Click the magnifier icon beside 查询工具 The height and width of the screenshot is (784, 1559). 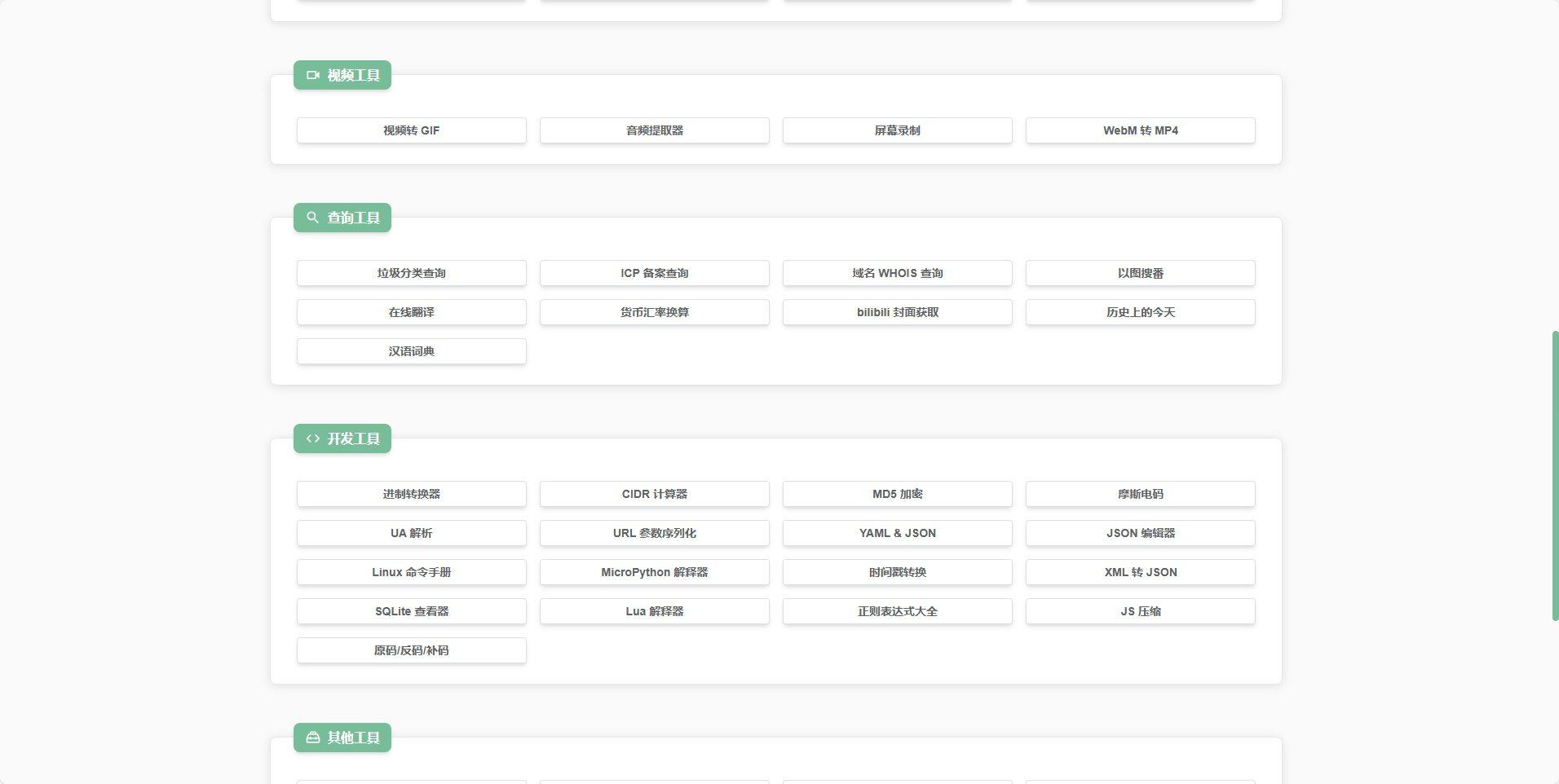[312, 218]
